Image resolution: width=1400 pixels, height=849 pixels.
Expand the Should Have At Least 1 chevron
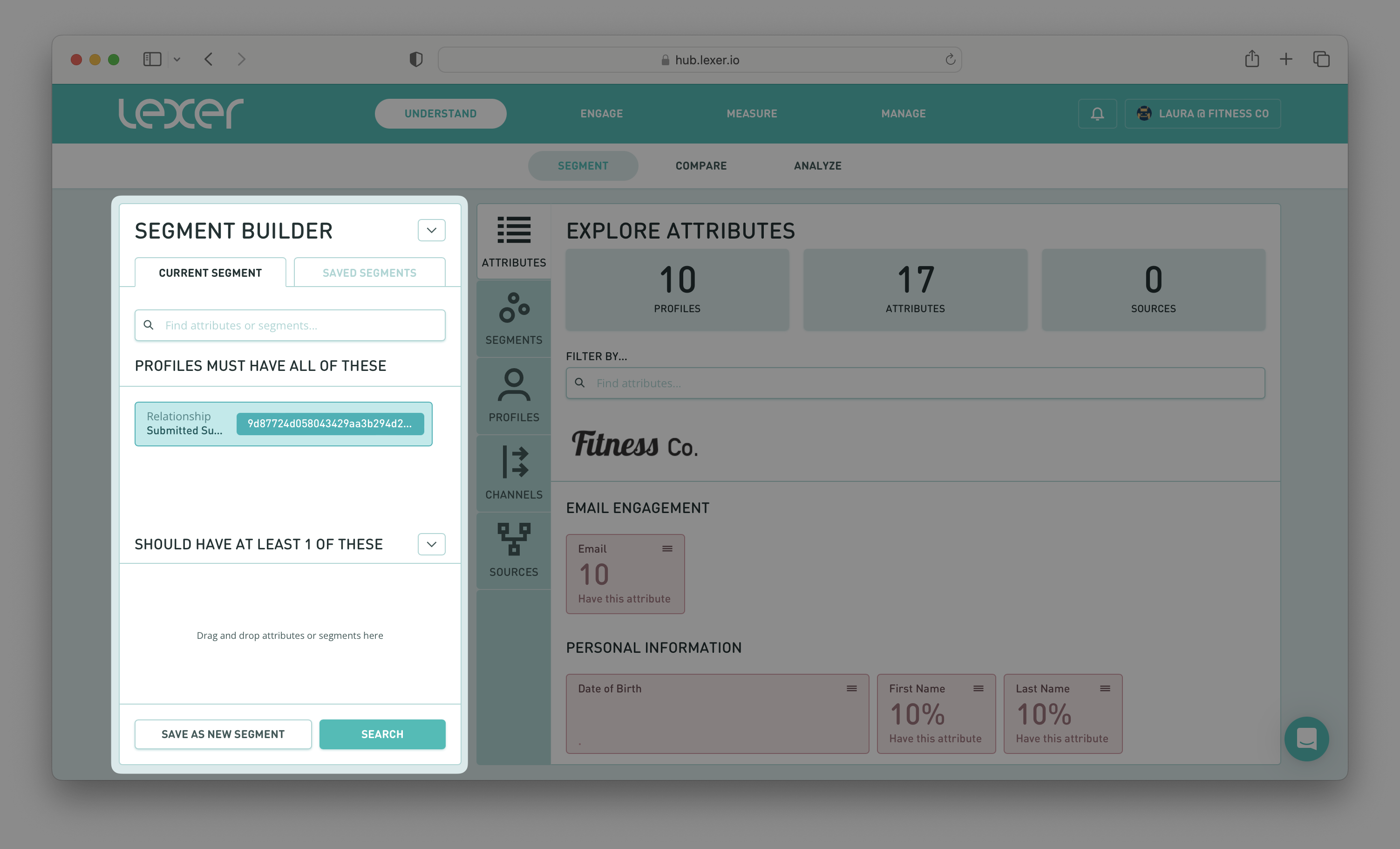tap(431, 544)
